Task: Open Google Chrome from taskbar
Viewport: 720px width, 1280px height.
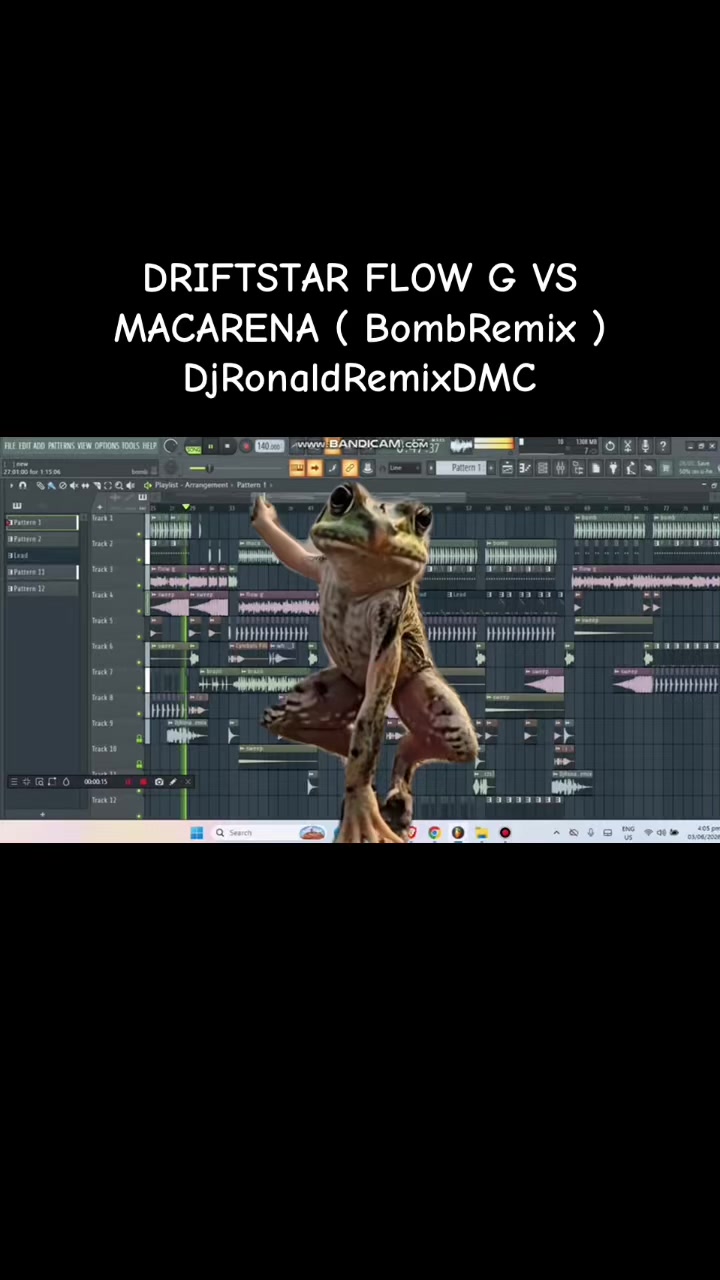Action: click(x=434, y=832)
